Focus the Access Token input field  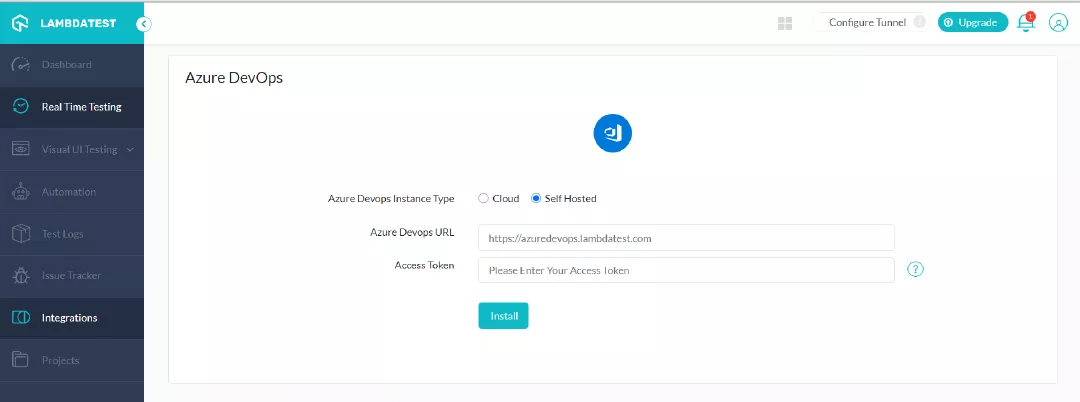tap(686, 270)
